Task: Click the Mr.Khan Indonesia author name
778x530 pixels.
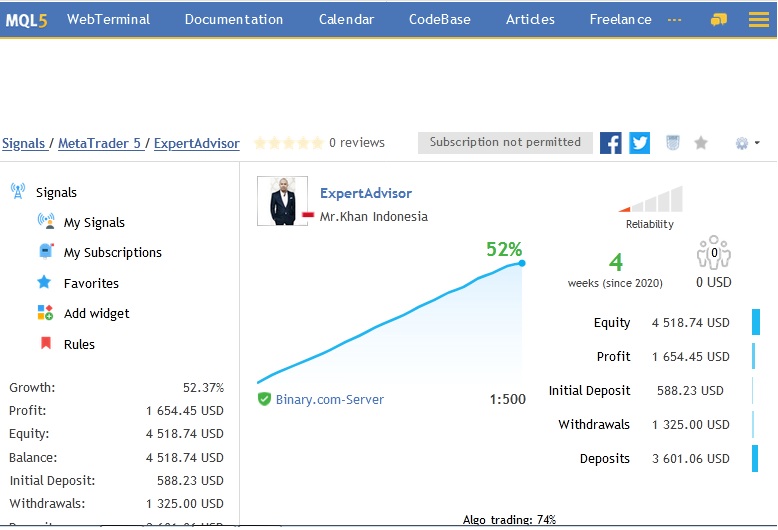Action: click(x=374, y=217)
